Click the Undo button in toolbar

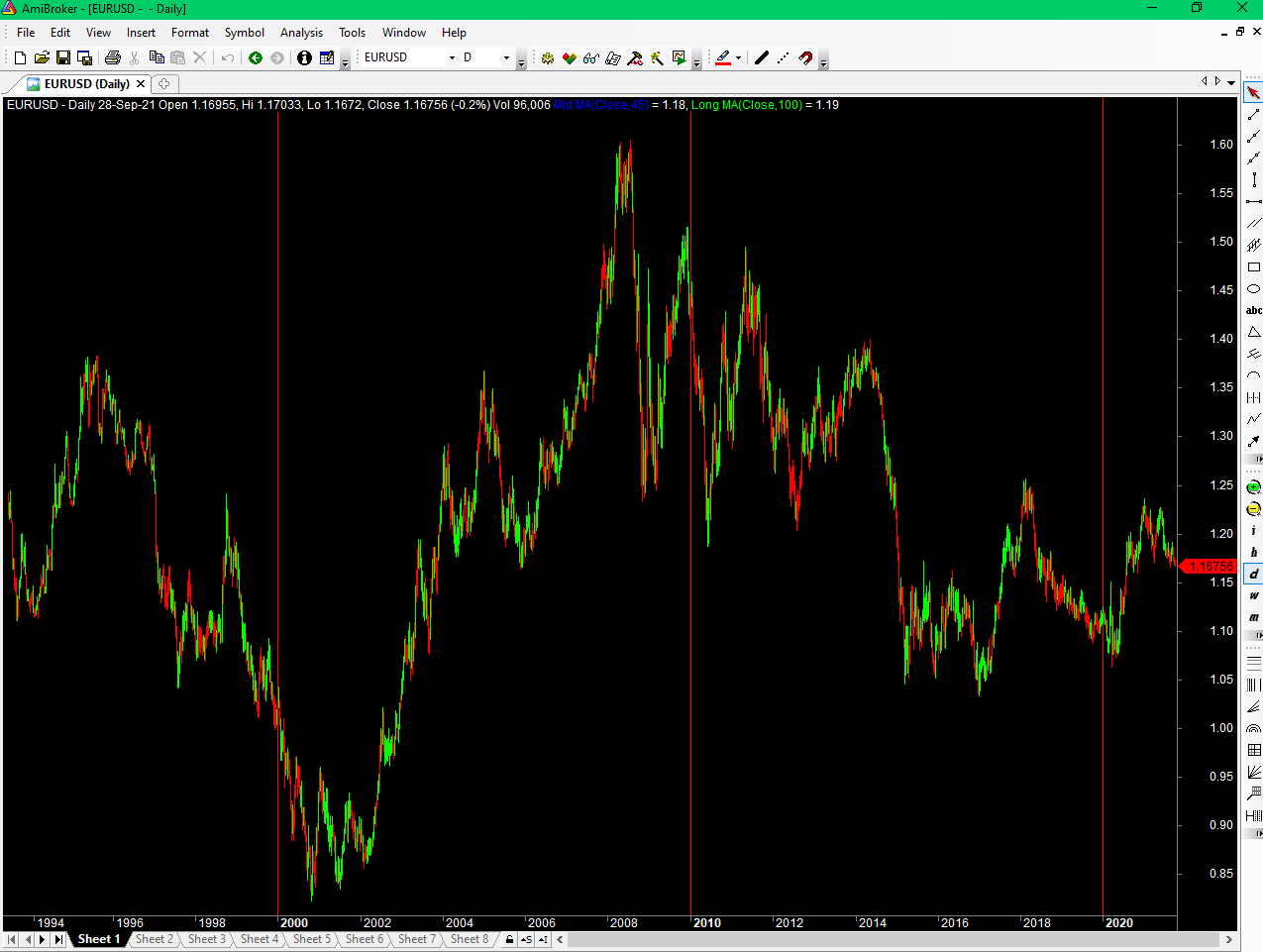click(226, 57)
